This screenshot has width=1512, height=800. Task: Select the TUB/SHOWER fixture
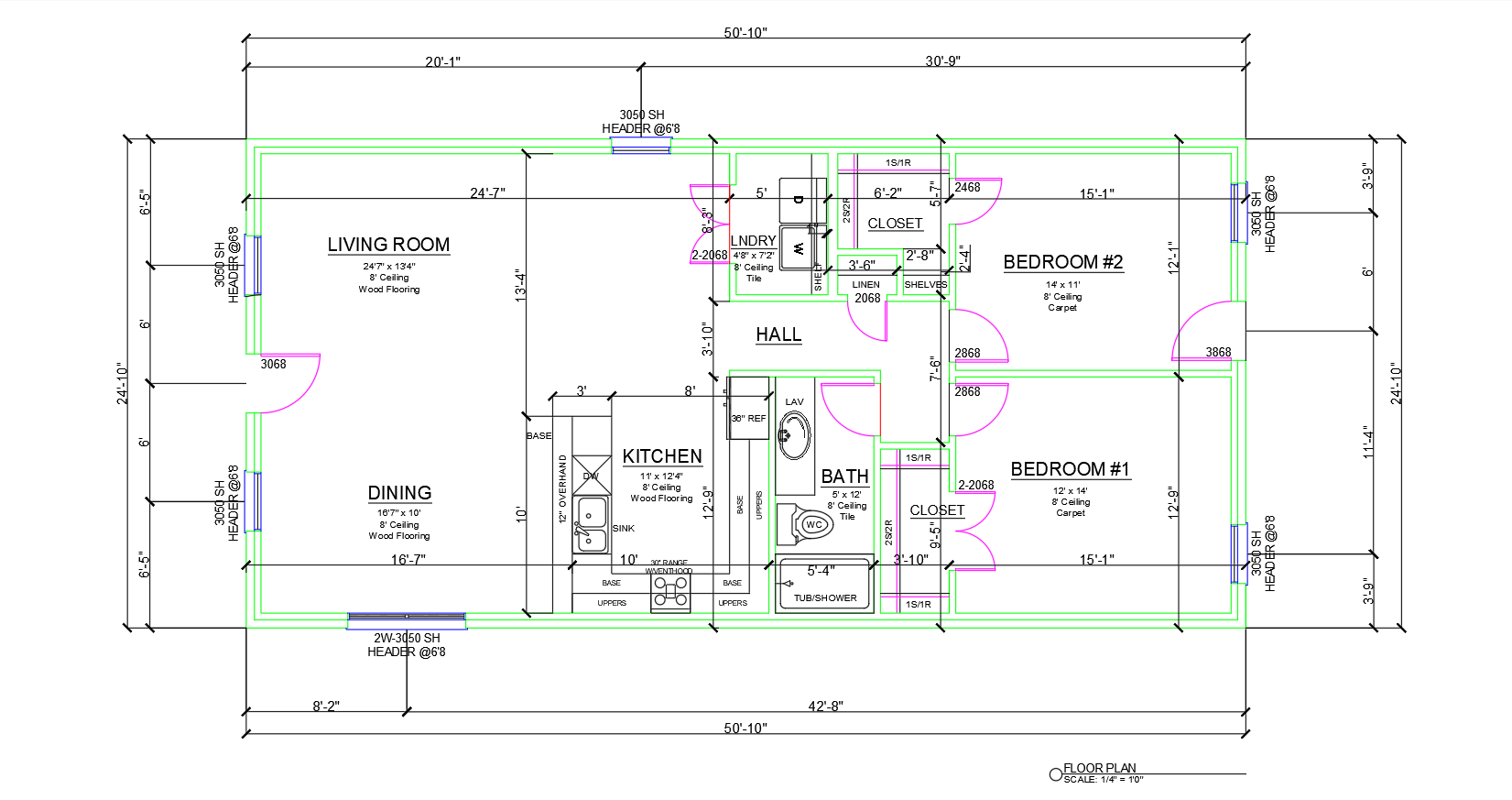[825, 585]
